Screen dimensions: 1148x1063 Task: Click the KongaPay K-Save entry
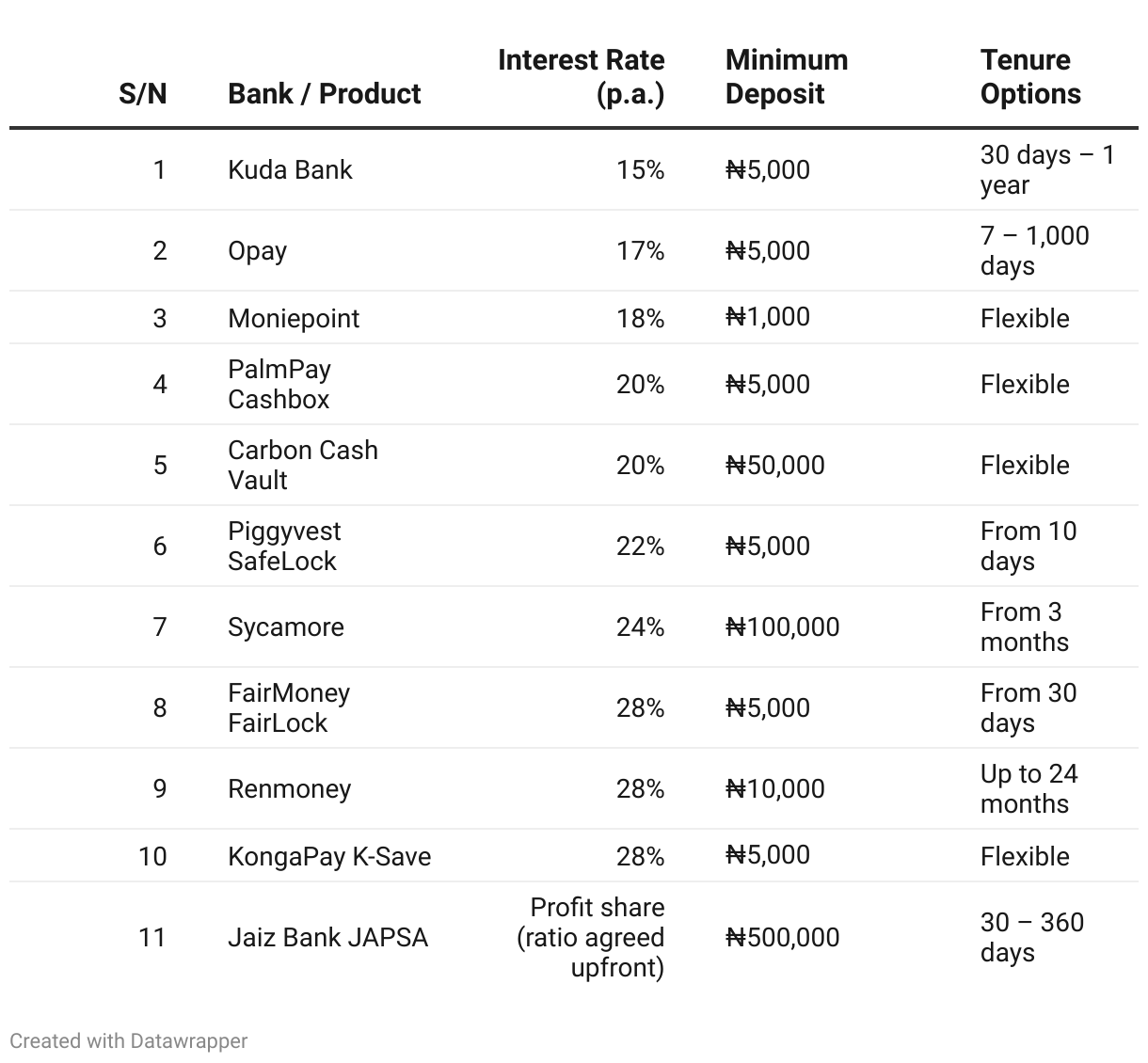click(x=329, y=856)
